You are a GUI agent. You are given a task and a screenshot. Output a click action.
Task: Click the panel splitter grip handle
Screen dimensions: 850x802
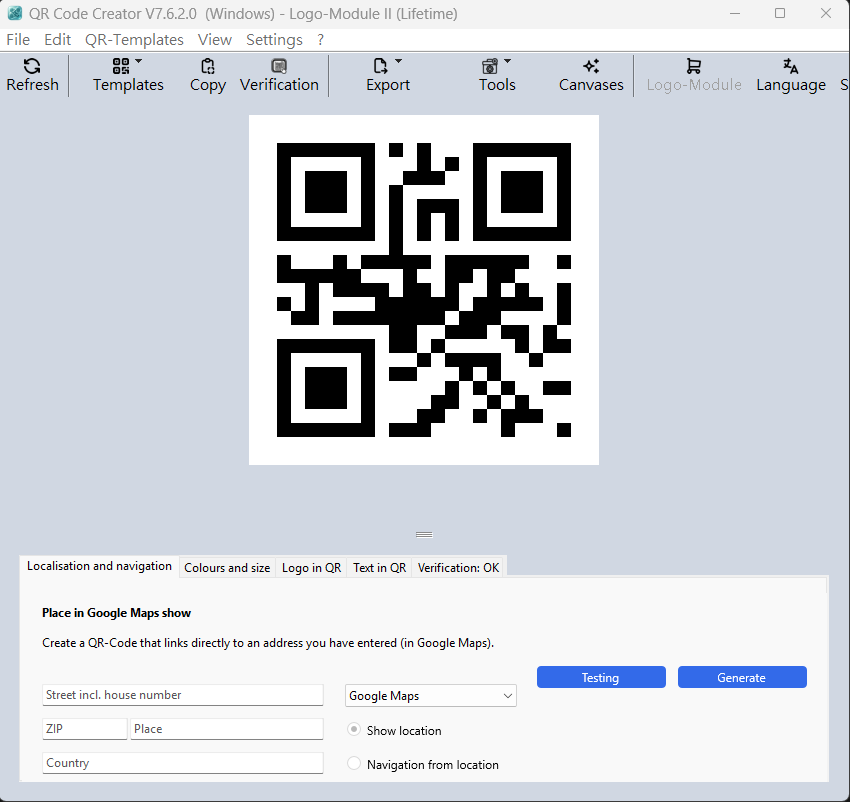424,535
